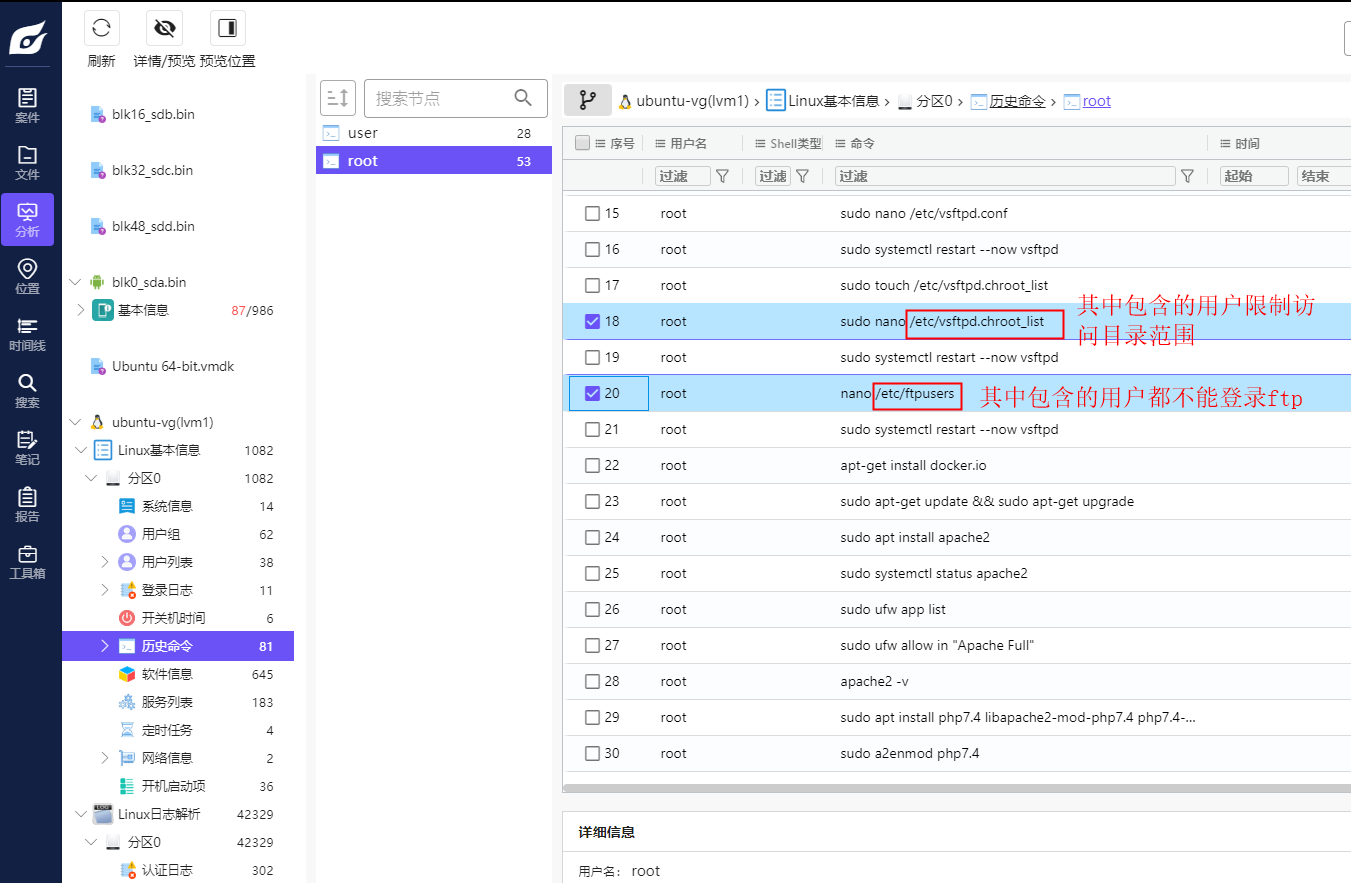Image resolution: width=1351 pixels, height=883 pixels.
Task: Open the 工具箱 section in the sidebar
Action: [x=28, y=562]
